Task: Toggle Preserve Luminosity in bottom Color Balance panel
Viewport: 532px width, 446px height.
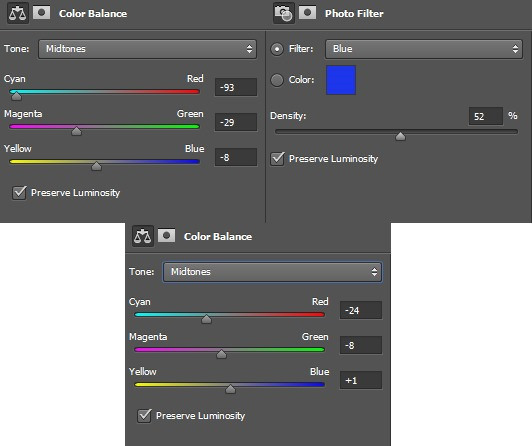Action: pyautogui.click(x=144, y=415)
